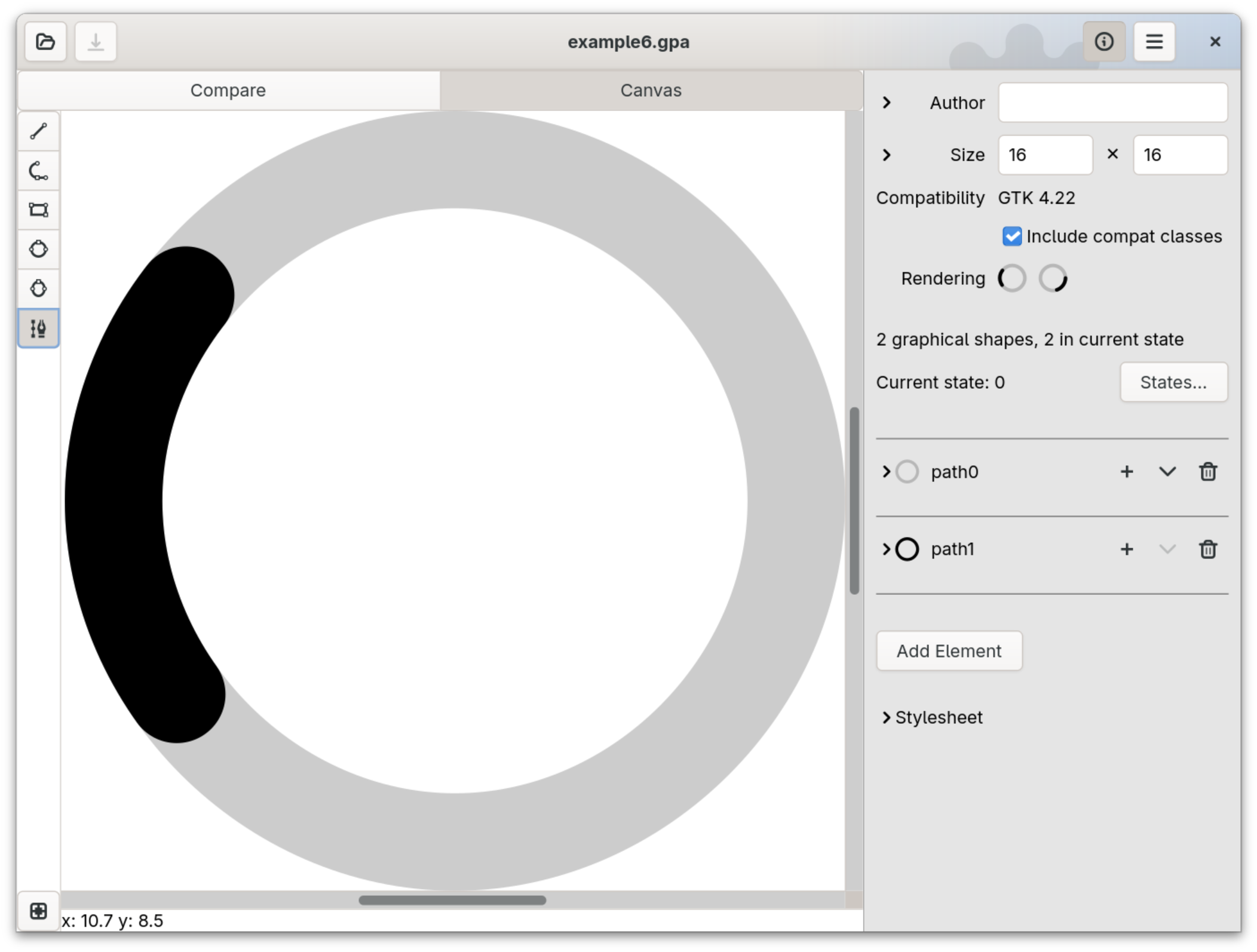Click path1 black circle thumbnail
This screenshot has height=952, width=1257.
pos(907,549)
